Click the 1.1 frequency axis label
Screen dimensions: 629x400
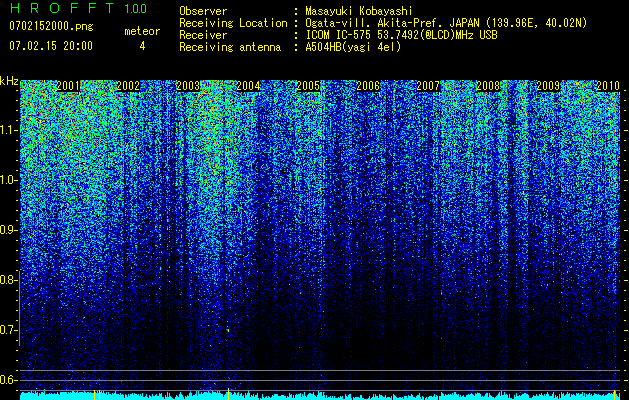pyautogui.click(x=7, y=130)
